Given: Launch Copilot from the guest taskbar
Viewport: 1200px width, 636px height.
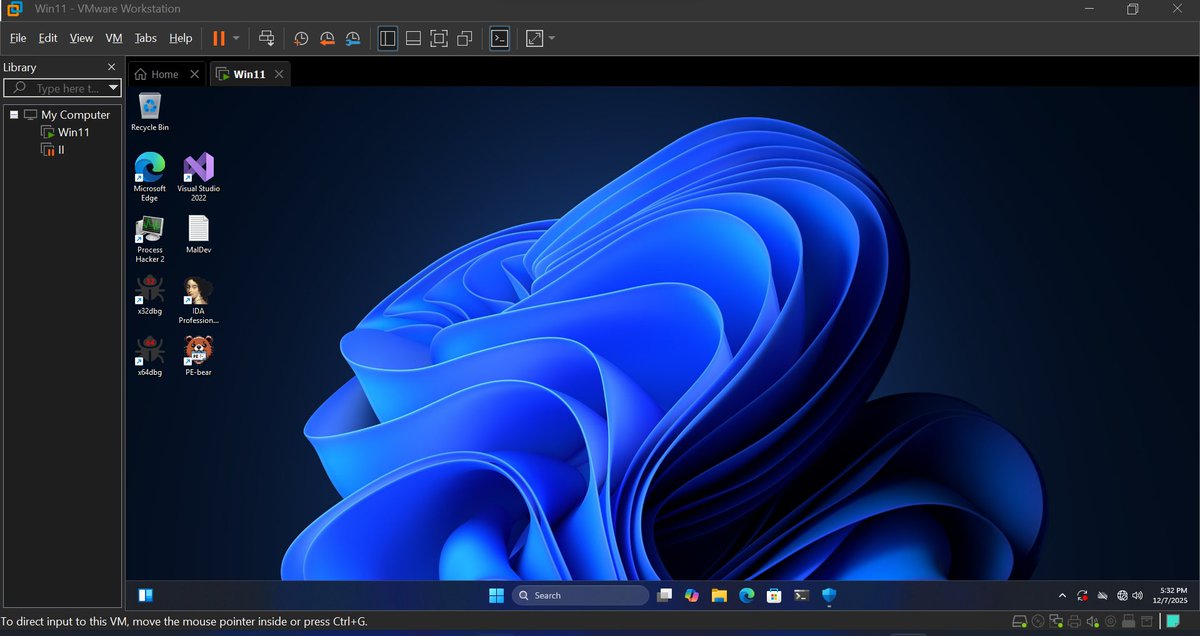Looking at the screenshot, I should pos(691,595).
